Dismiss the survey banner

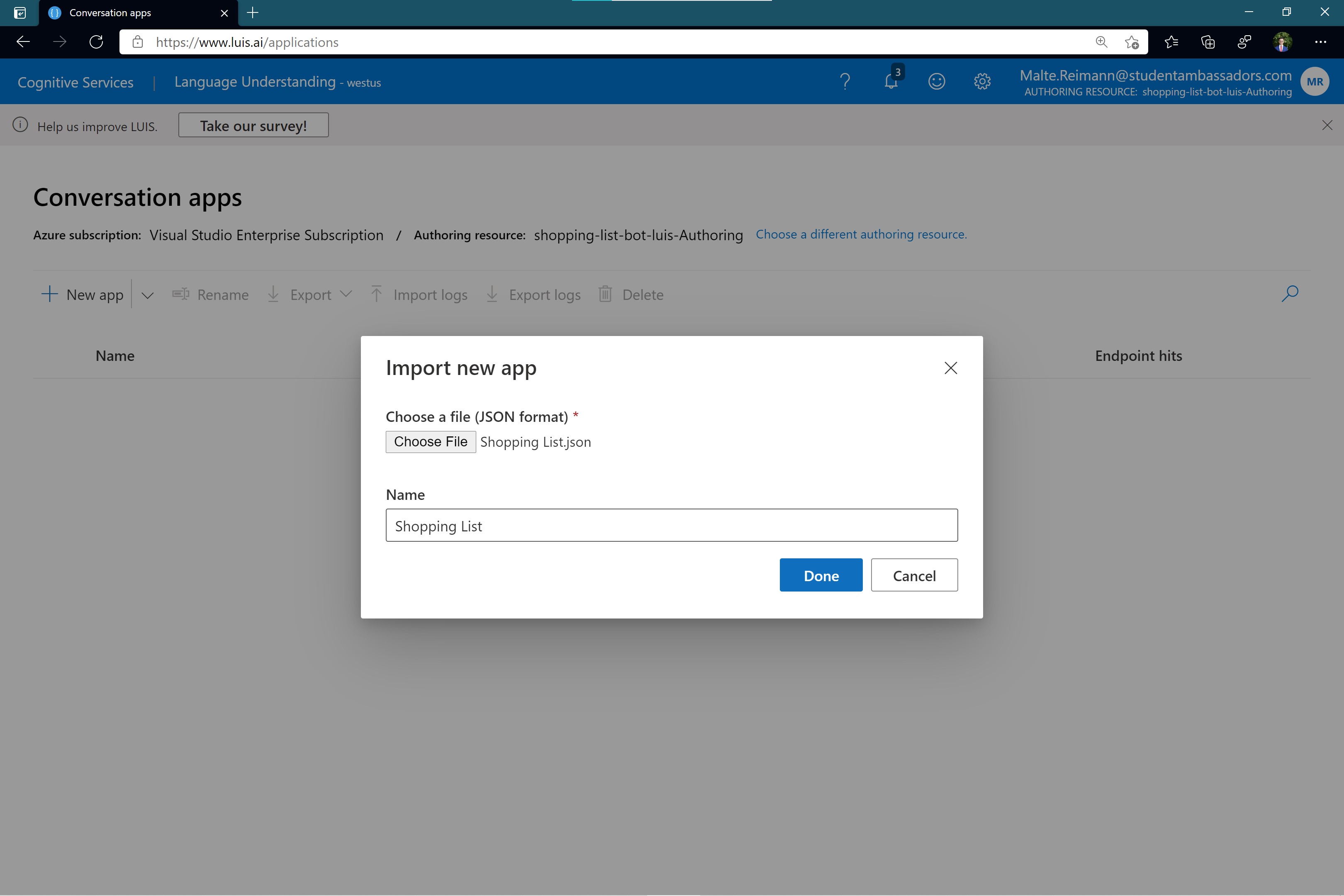tap(1327, 125)
